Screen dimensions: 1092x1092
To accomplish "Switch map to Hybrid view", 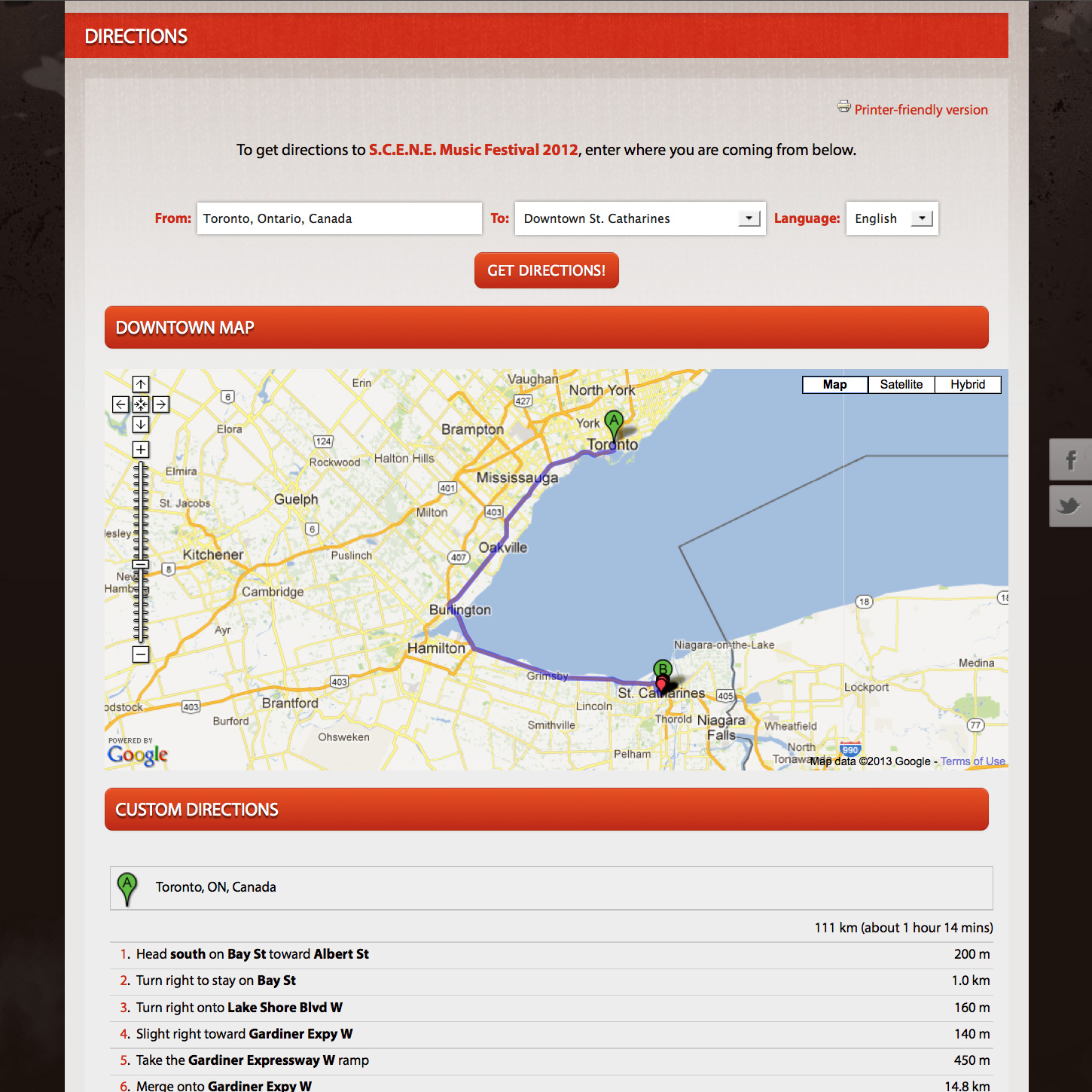I will pos(968,385).
